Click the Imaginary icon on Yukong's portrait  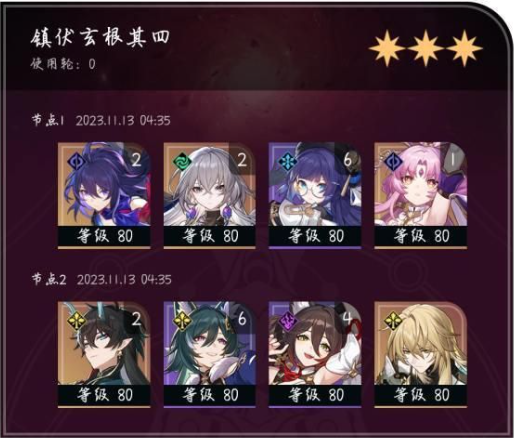tap(182, 320)
